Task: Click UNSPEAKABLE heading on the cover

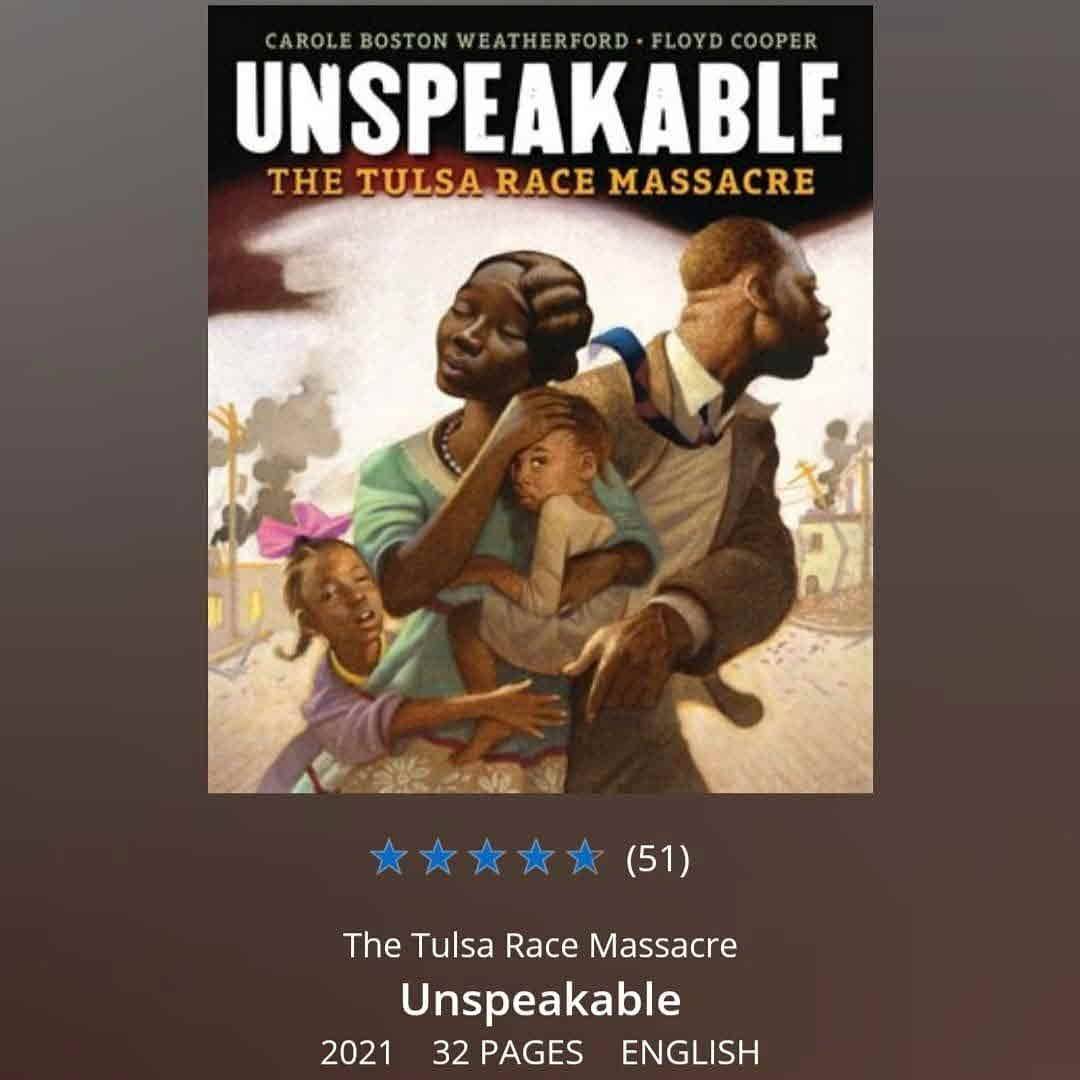Action: pyautogui.click(x=539, y=108)
